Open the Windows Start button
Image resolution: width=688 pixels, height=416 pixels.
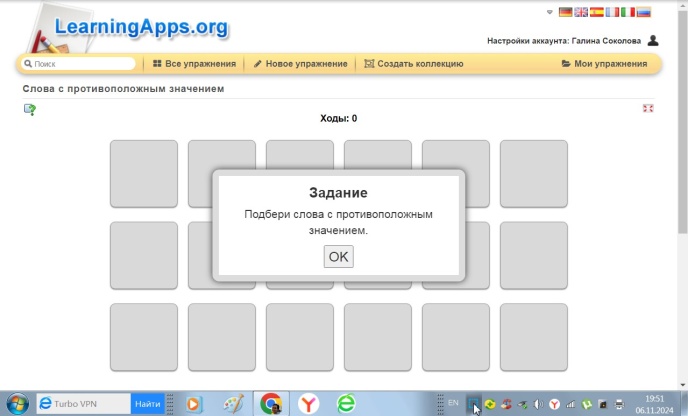coord(17,403)
